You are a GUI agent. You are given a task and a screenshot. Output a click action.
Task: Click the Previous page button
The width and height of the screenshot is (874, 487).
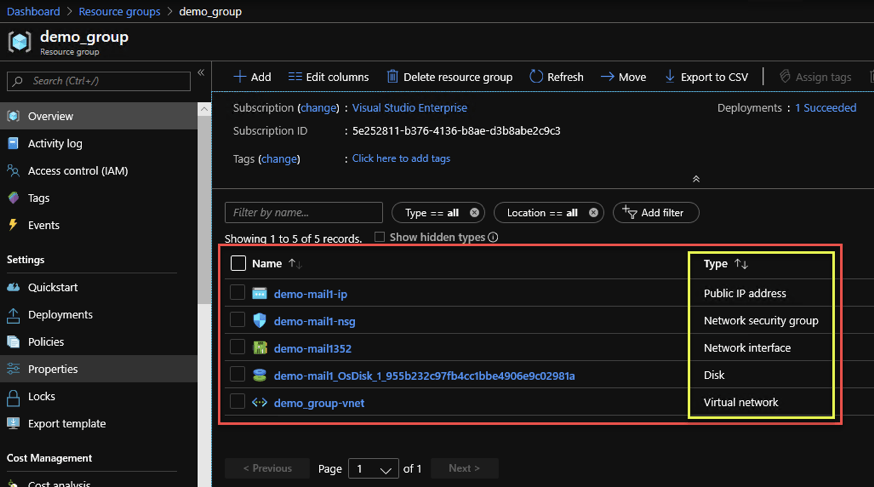coord(267,468)
